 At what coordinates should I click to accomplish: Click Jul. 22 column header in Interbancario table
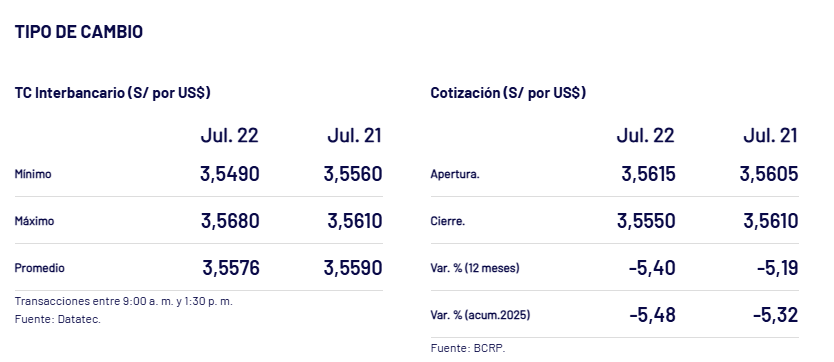[x=230, y=136]
